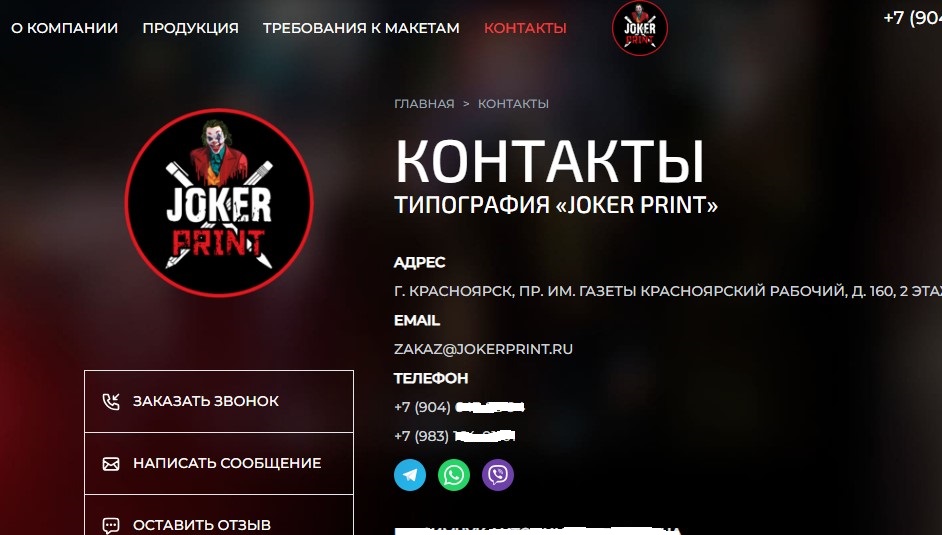Click the +7 (983) phone number
Screen dimensions: 942x535
(x=455, y=436)
